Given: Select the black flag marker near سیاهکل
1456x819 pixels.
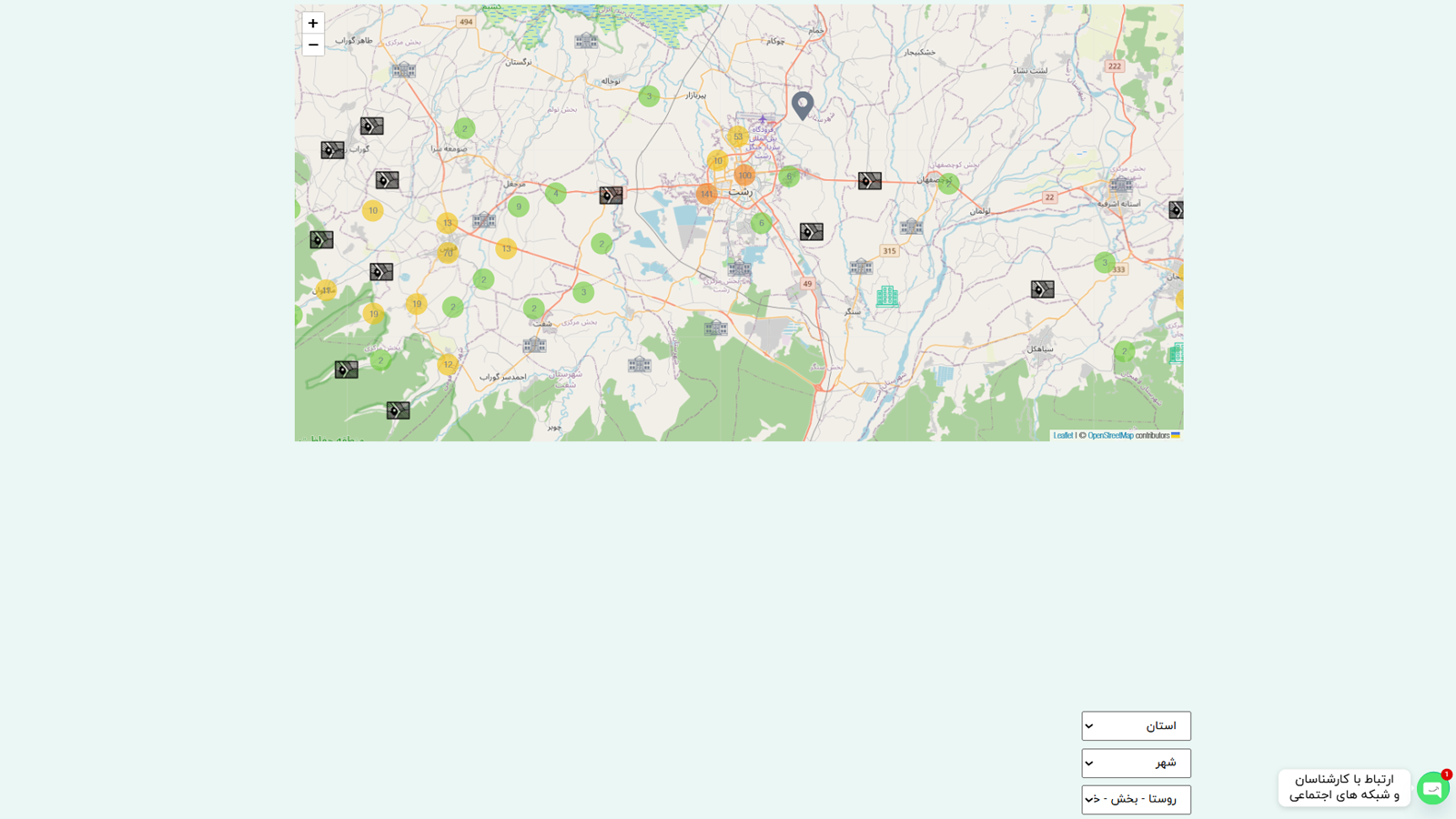Looking at the screenshot, I should [1043, 289].
